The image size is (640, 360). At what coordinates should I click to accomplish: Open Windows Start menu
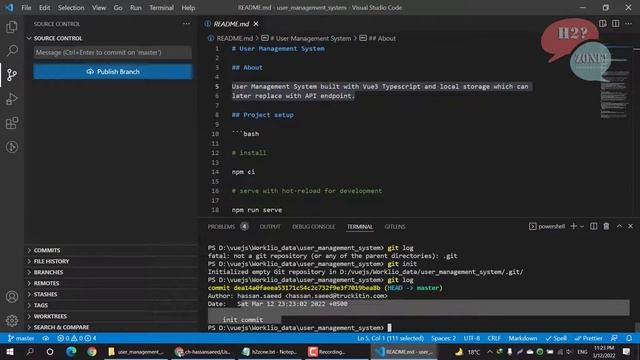coord(10,351)
